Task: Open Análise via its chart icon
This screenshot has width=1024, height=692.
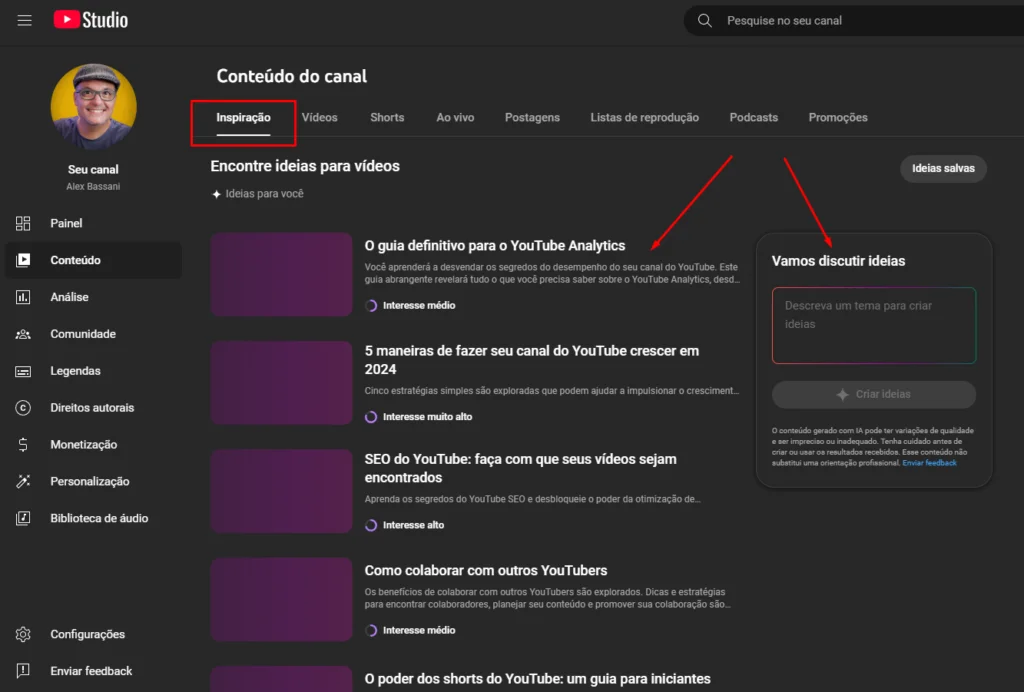Action: [x=24, y=297]
